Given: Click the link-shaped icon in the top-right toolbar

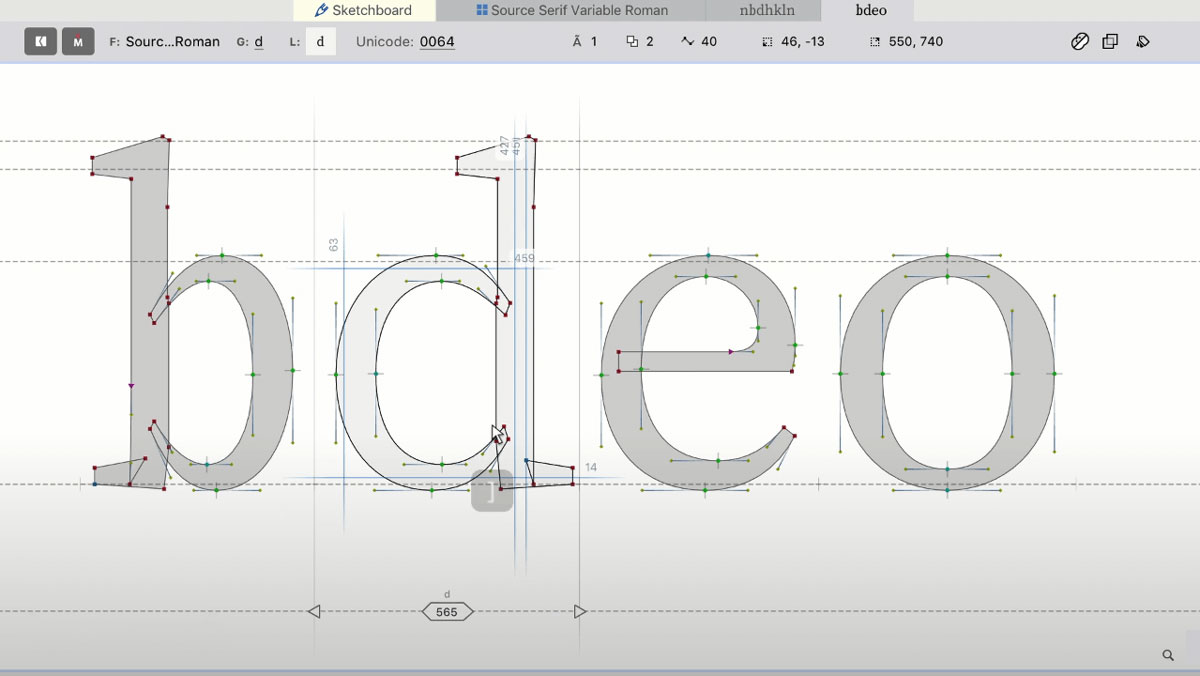Looking at the screenshot, I should [1080, 42].
